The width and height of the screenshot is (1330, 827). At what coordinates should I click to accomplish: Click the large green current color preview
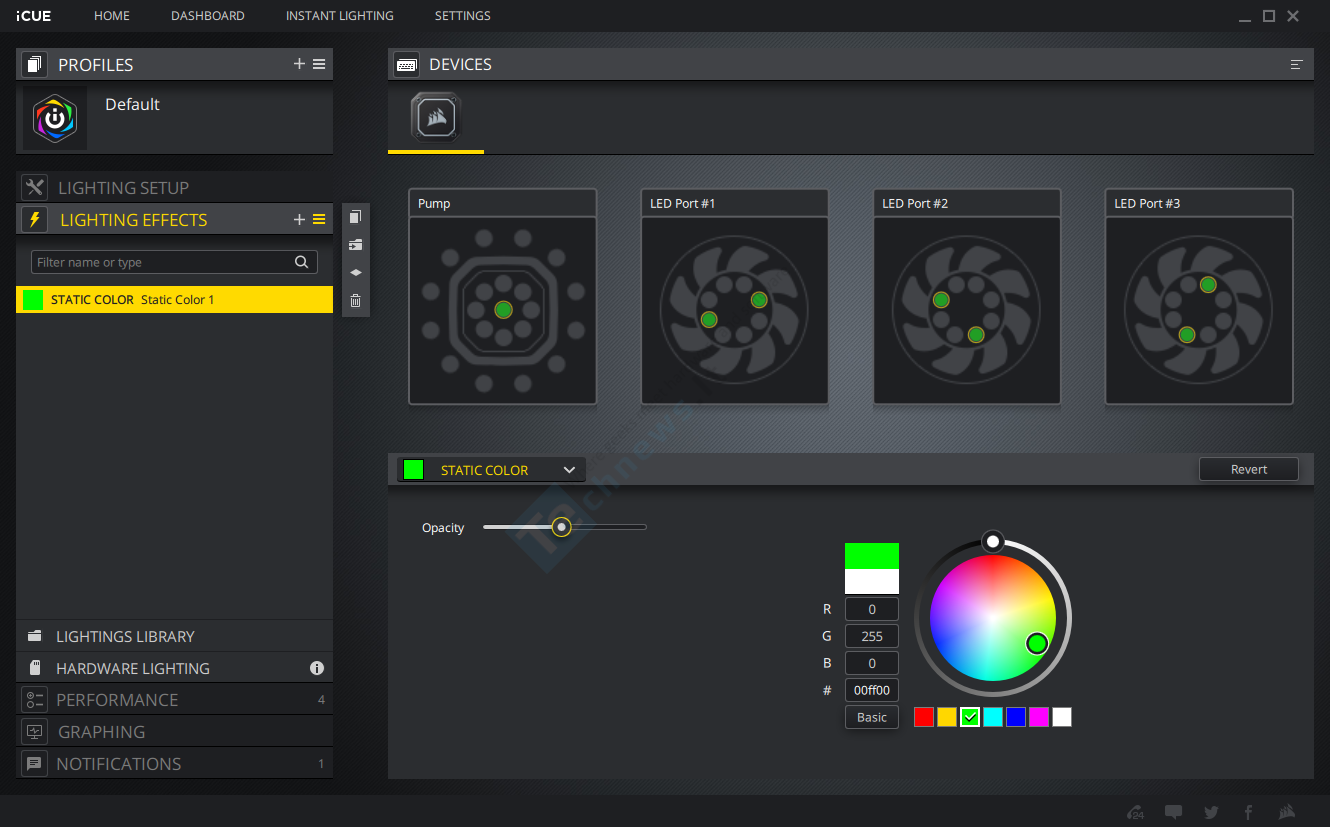(x=872, y=556)
